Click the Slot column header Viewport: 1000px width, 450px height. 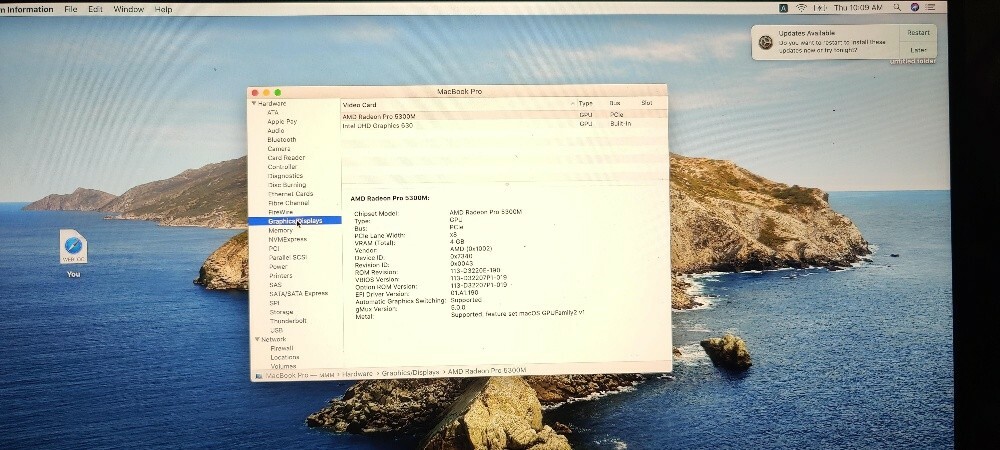(x=647, y=103)
